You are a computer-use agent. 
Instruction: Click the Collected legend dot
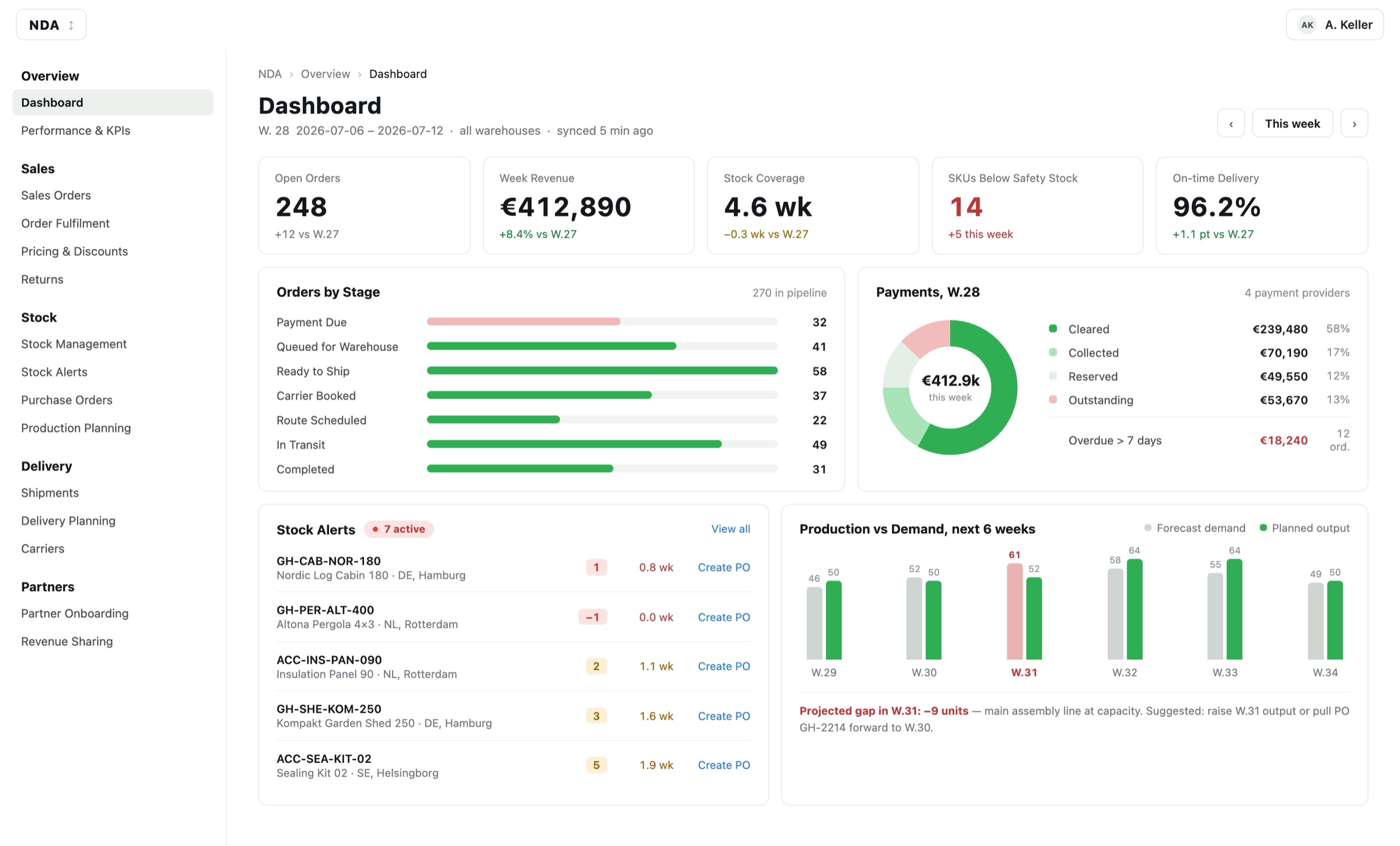(x=1053, y=352)
